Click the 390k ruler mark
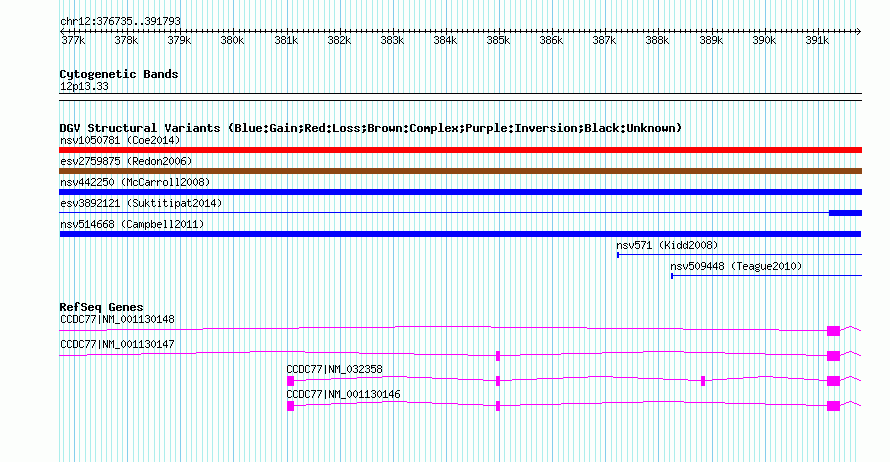 [x=764, y=40]
